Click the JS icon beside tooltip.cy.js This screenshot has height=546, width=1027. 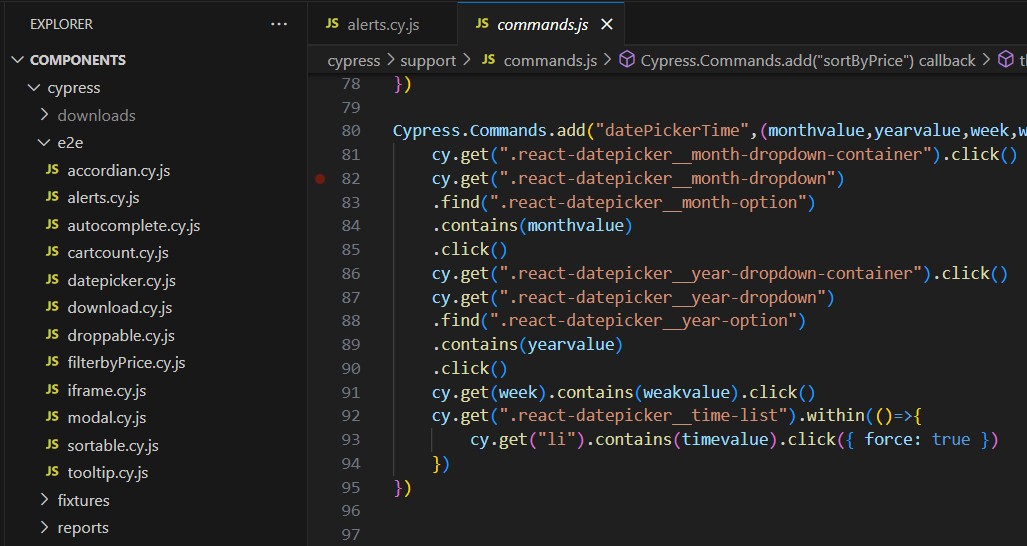click(52, 472)
